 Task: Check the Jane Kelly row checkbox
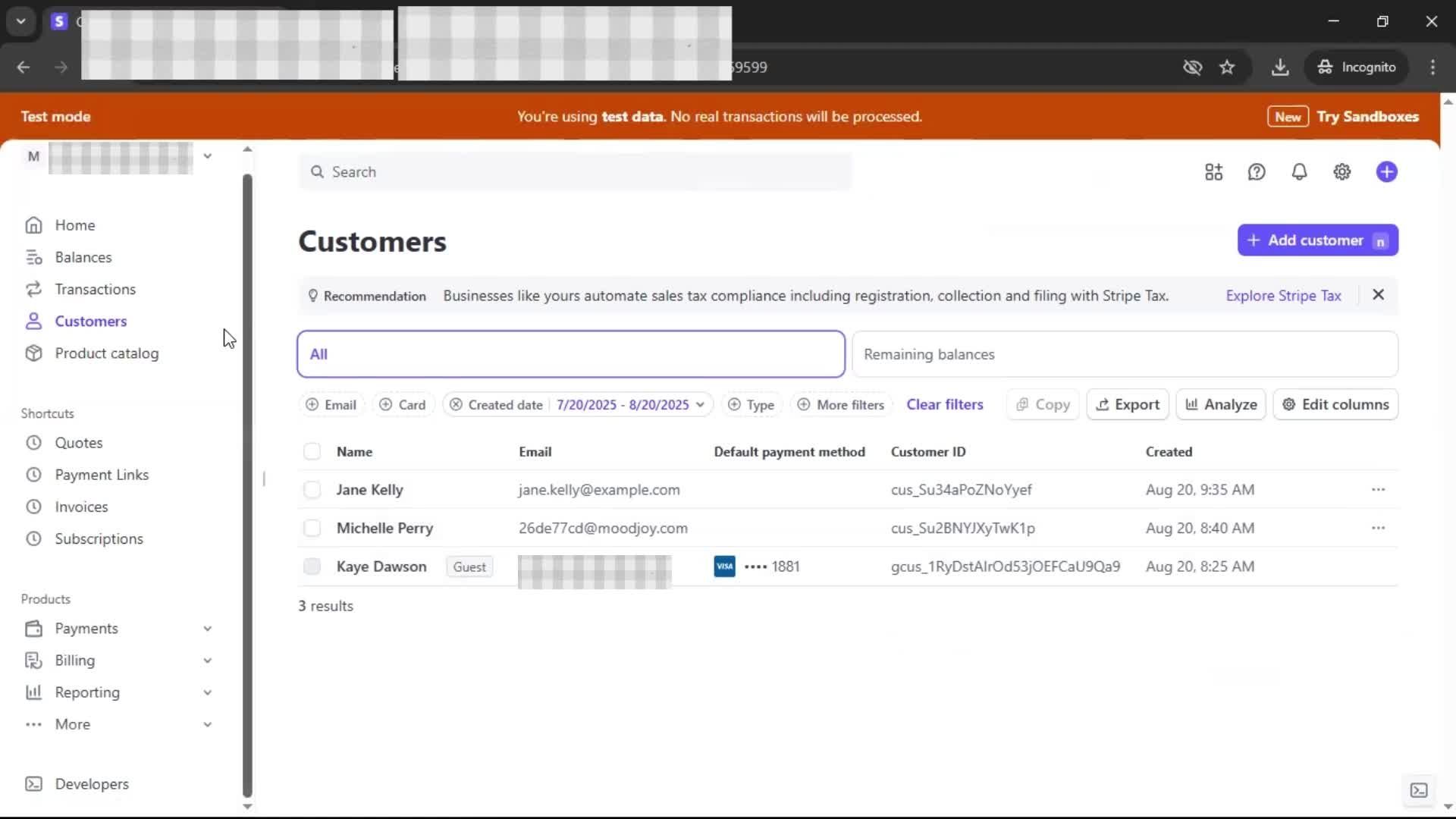312,490
